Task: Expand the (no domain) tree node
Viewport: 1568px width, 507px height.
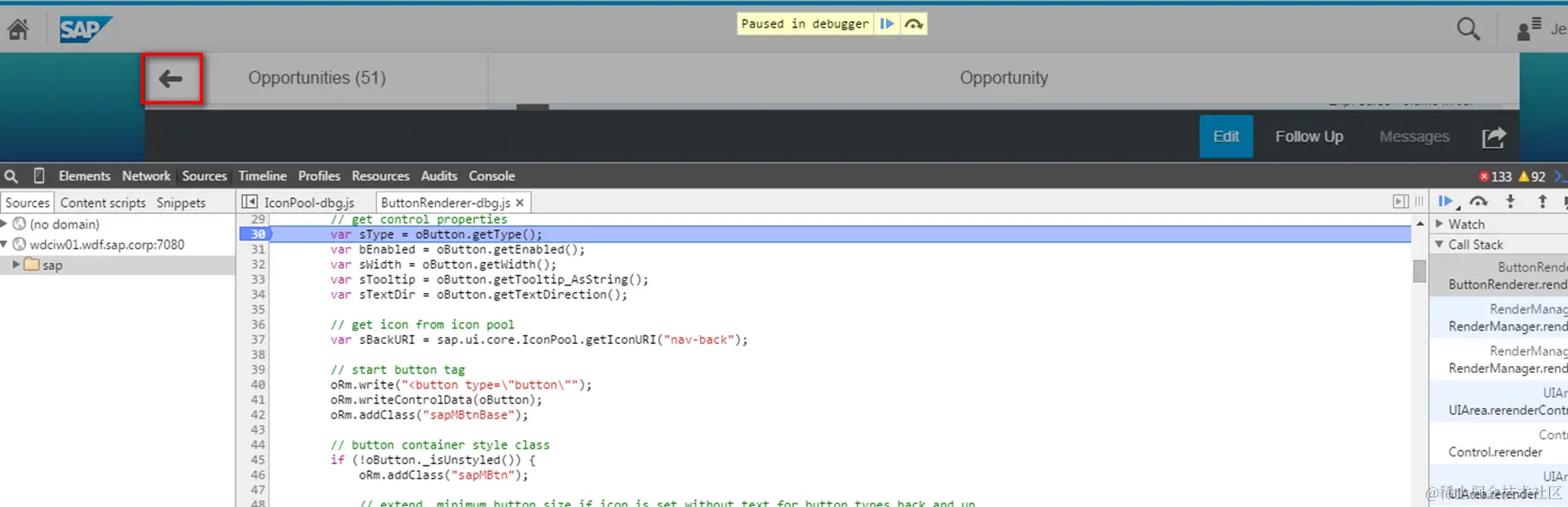Action: 4,223
